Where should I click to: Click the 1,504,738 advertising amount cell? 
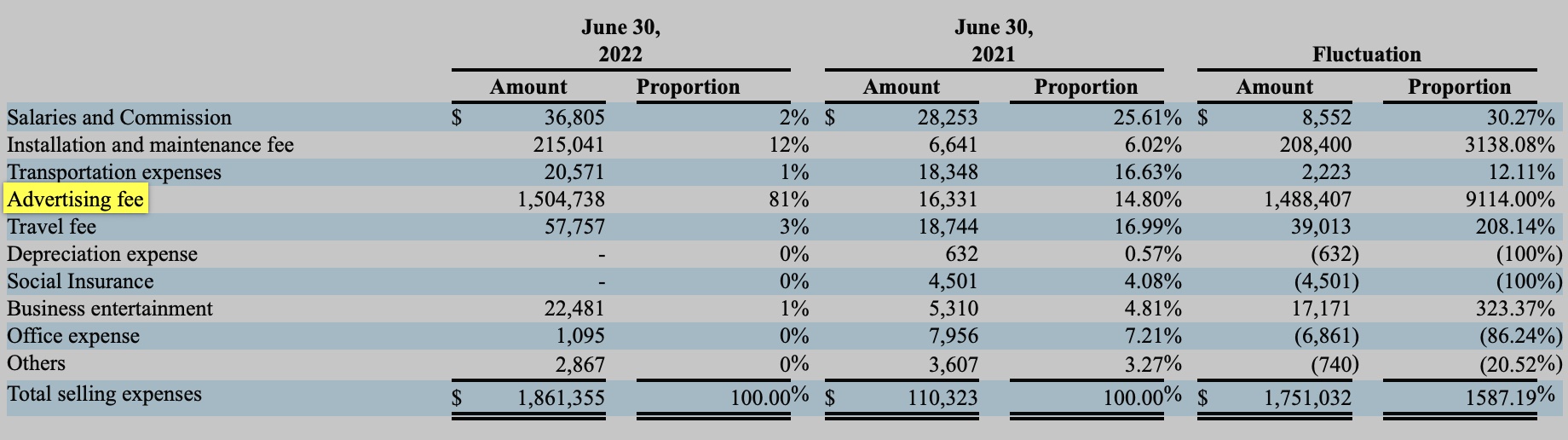(561, 200)
